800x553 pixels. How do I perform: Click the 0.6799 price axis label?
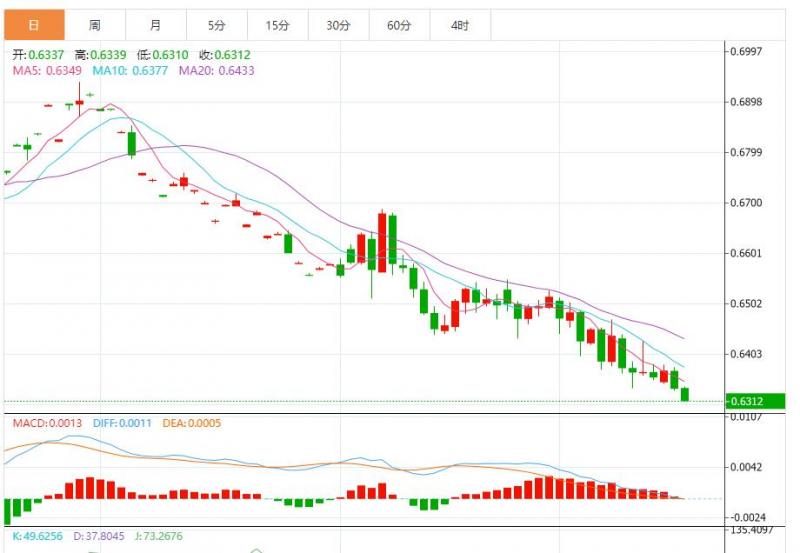pyautogui.click(x=746, y=152)
